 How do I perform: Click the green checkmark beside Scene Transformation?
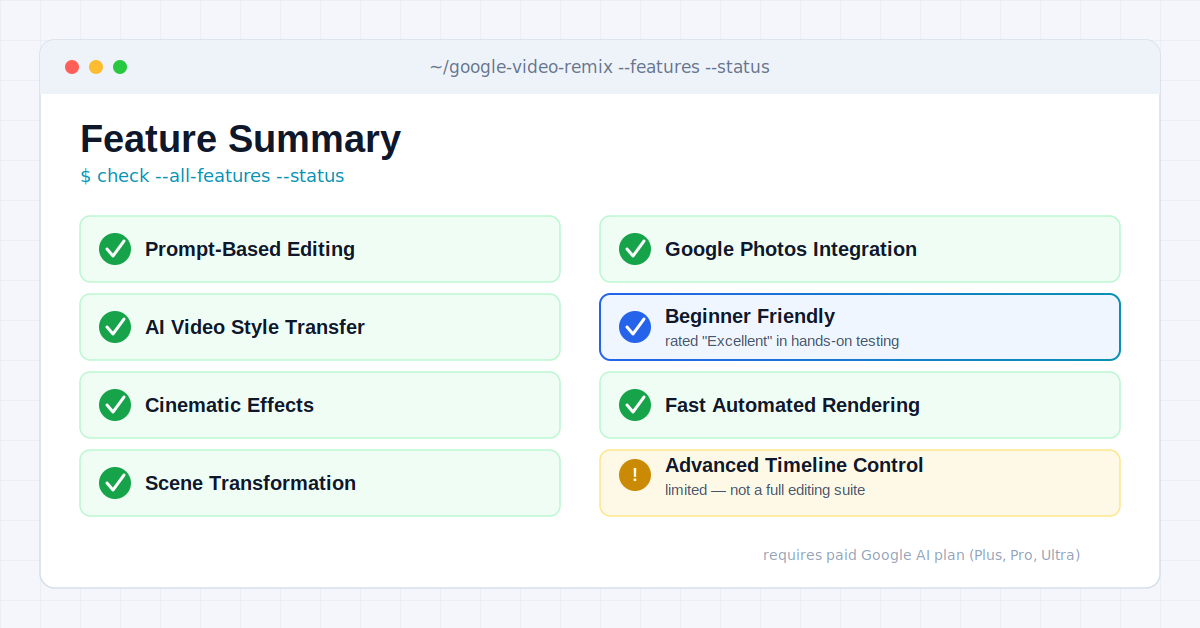[115, 483]
